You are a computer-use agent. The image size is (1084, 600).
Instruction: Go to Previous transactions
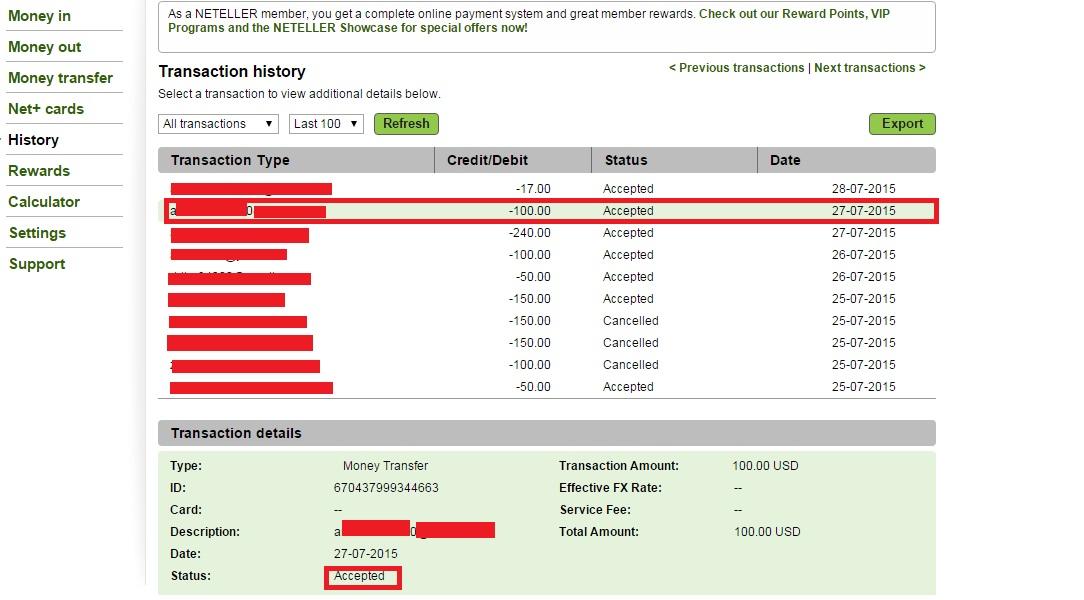[x=737, y=68]
